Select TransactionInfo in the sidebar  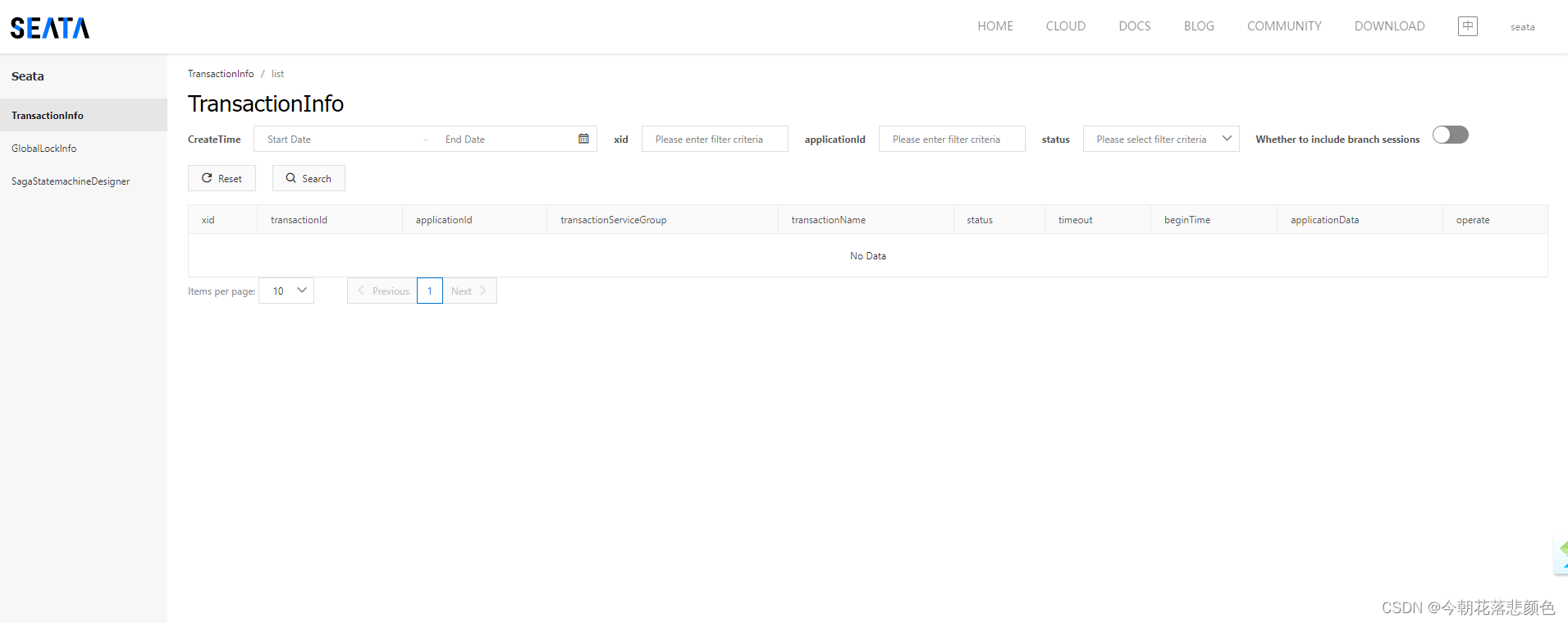click(84, 115)
